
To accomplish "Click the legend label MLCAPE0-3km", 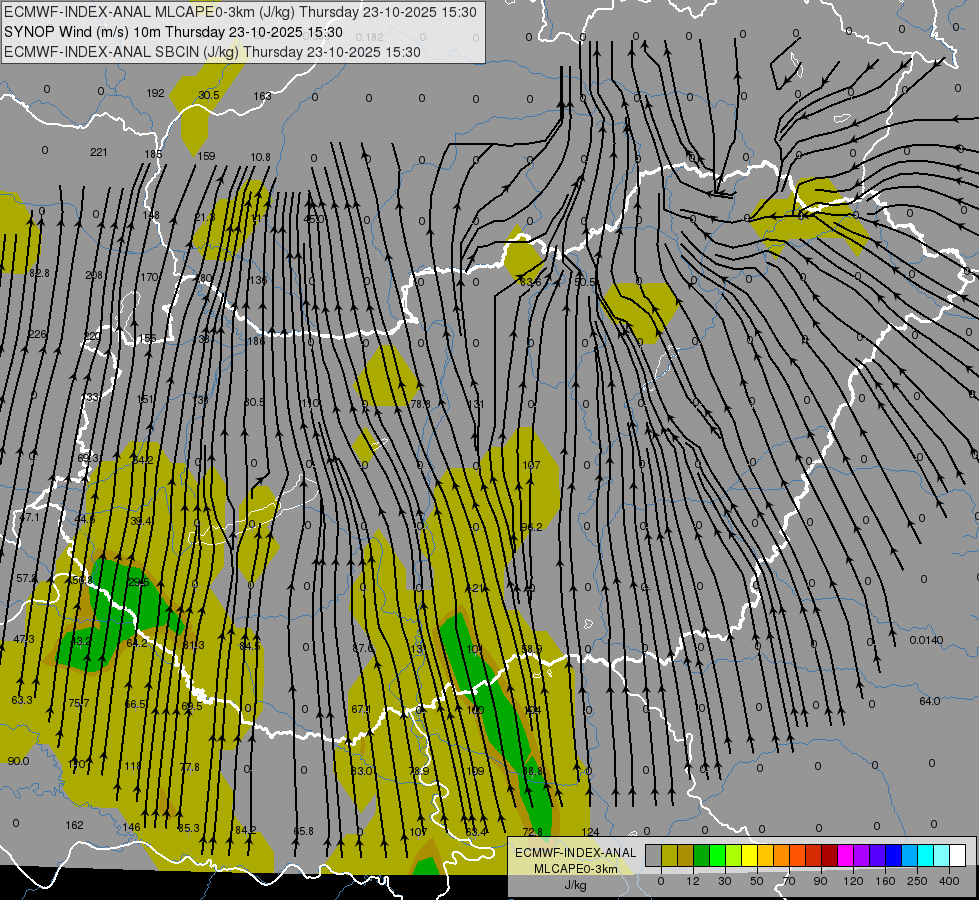I will click(575, 869).
